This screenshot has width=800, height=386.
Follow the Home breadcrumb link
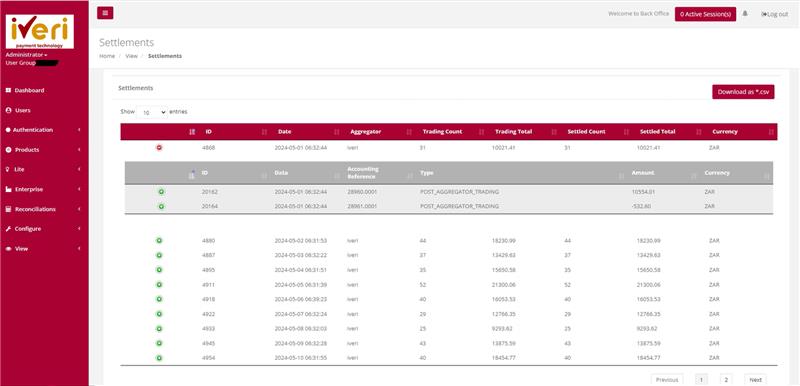(x=107, y=56)
